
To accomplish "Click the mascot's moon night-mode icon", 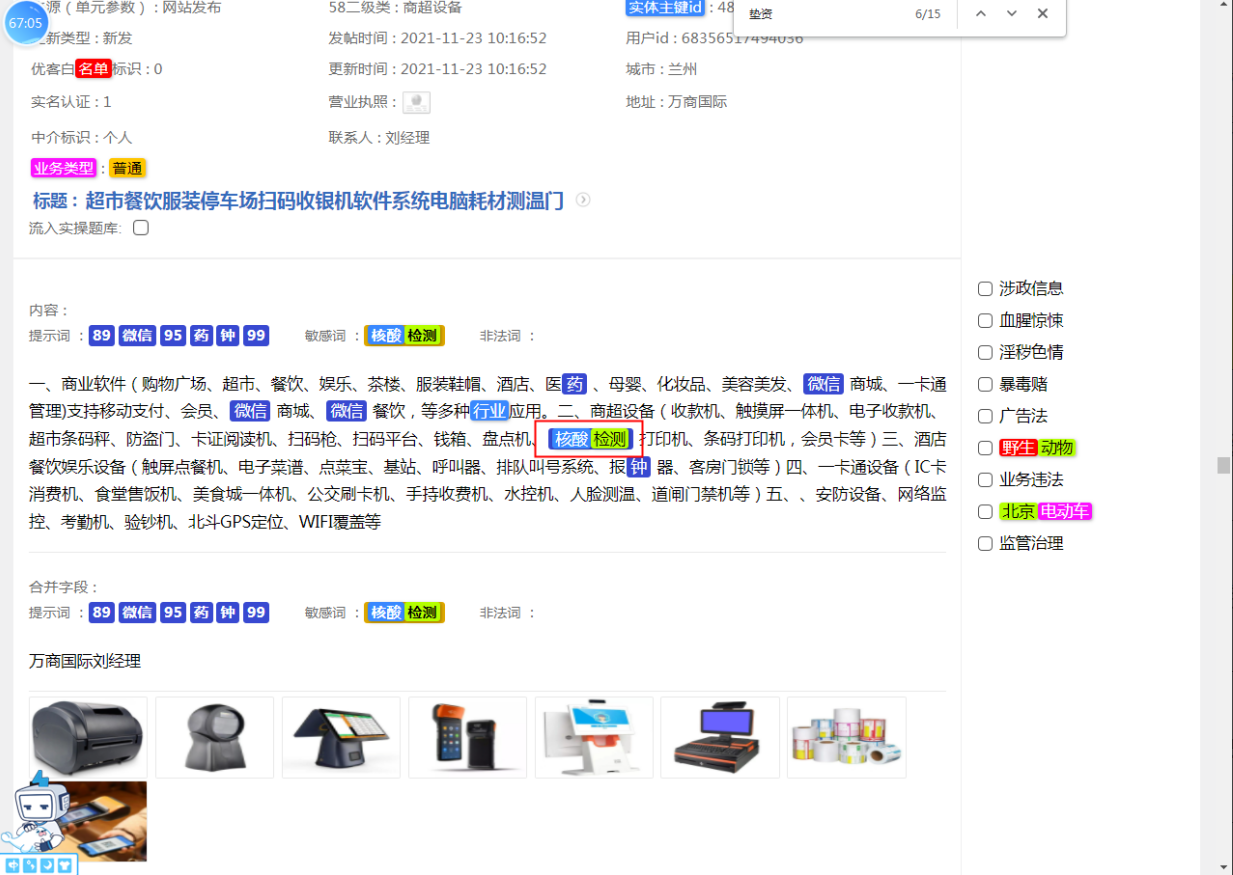I will pos(47,865).
